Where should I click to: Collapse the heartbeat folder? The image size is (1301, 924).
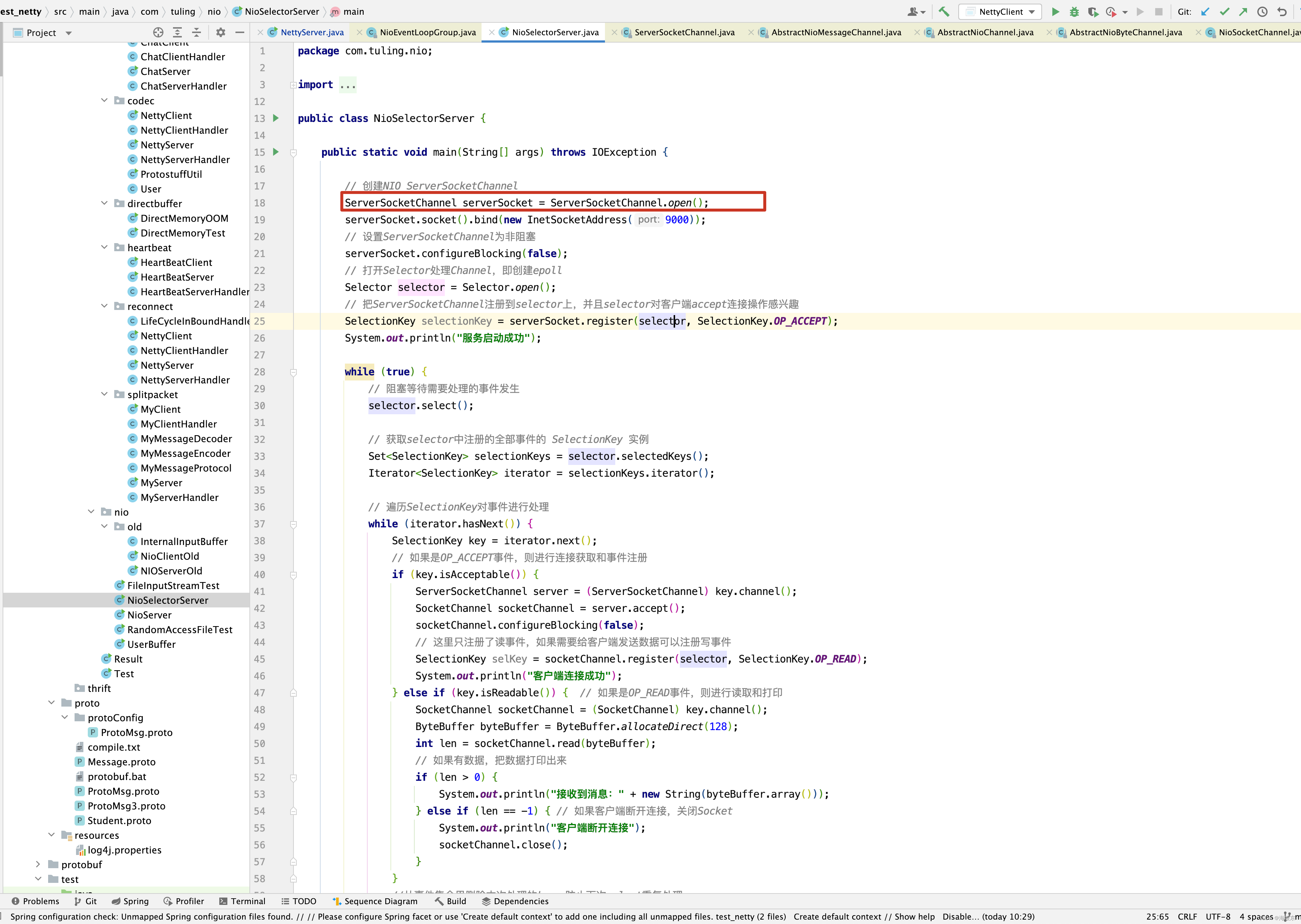point(104,247)
